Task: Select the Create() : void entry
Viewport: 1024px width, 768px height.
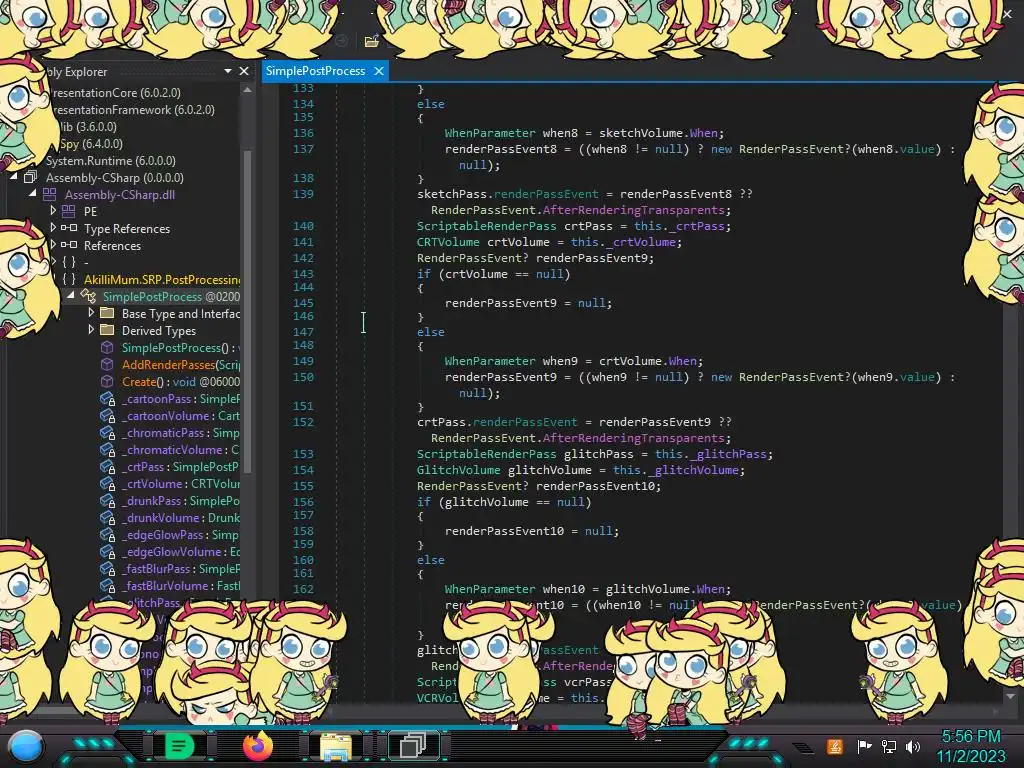Action: pos(181,381)
